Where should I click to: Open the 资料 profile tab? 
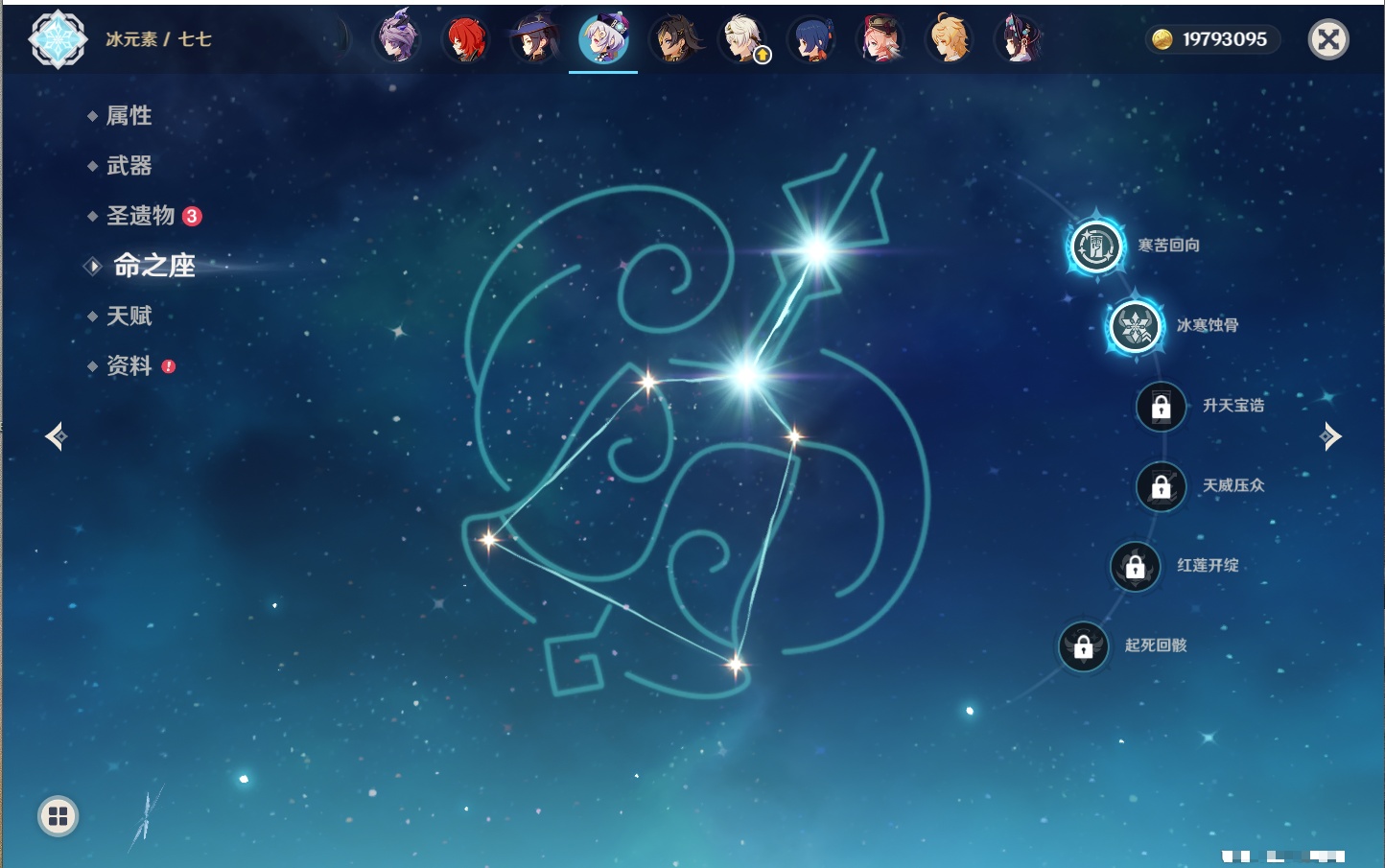coord(129,365)
